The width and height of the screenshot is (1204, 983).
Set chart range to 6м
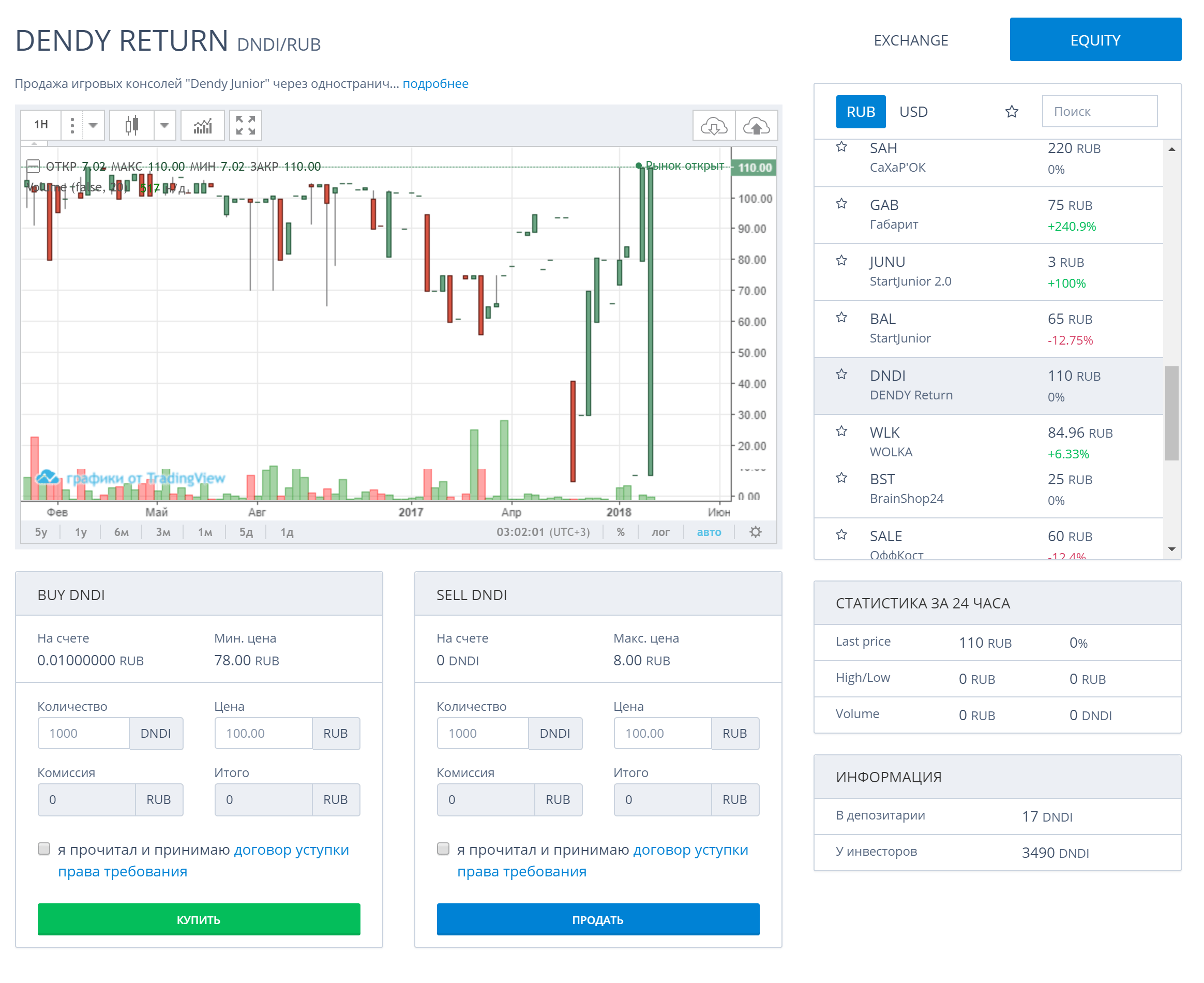click(122, 532)
